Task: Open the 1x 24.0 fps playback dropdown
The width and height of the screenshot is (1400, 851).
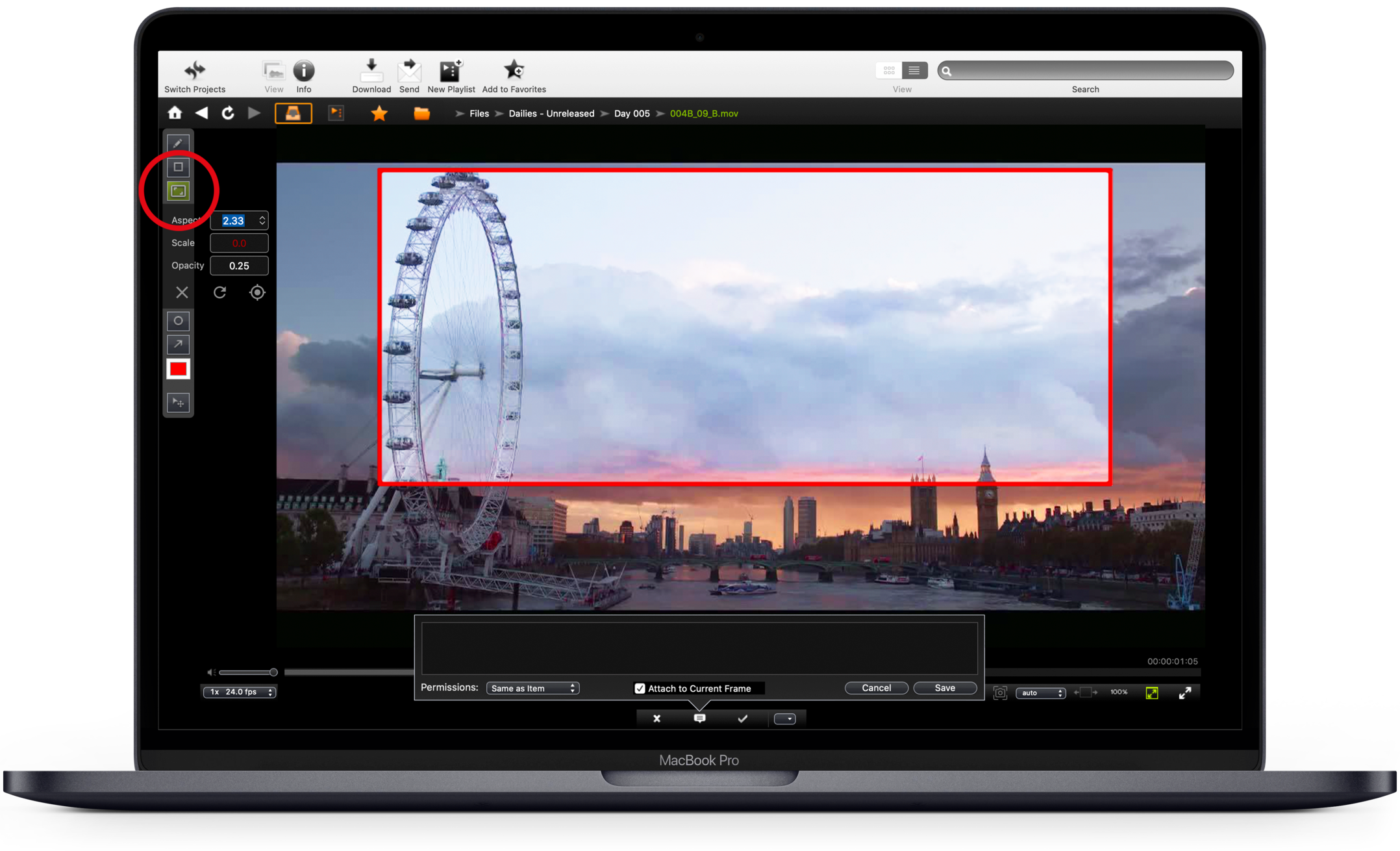Action: [240, 692]
